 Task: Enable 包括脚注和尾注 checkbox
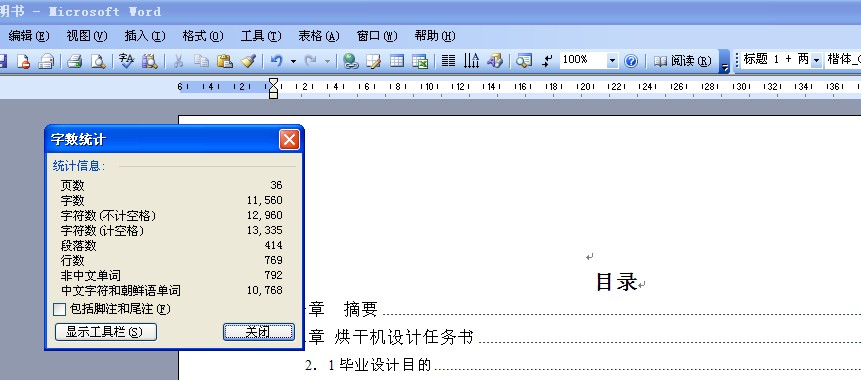click(x=59, y=310)
